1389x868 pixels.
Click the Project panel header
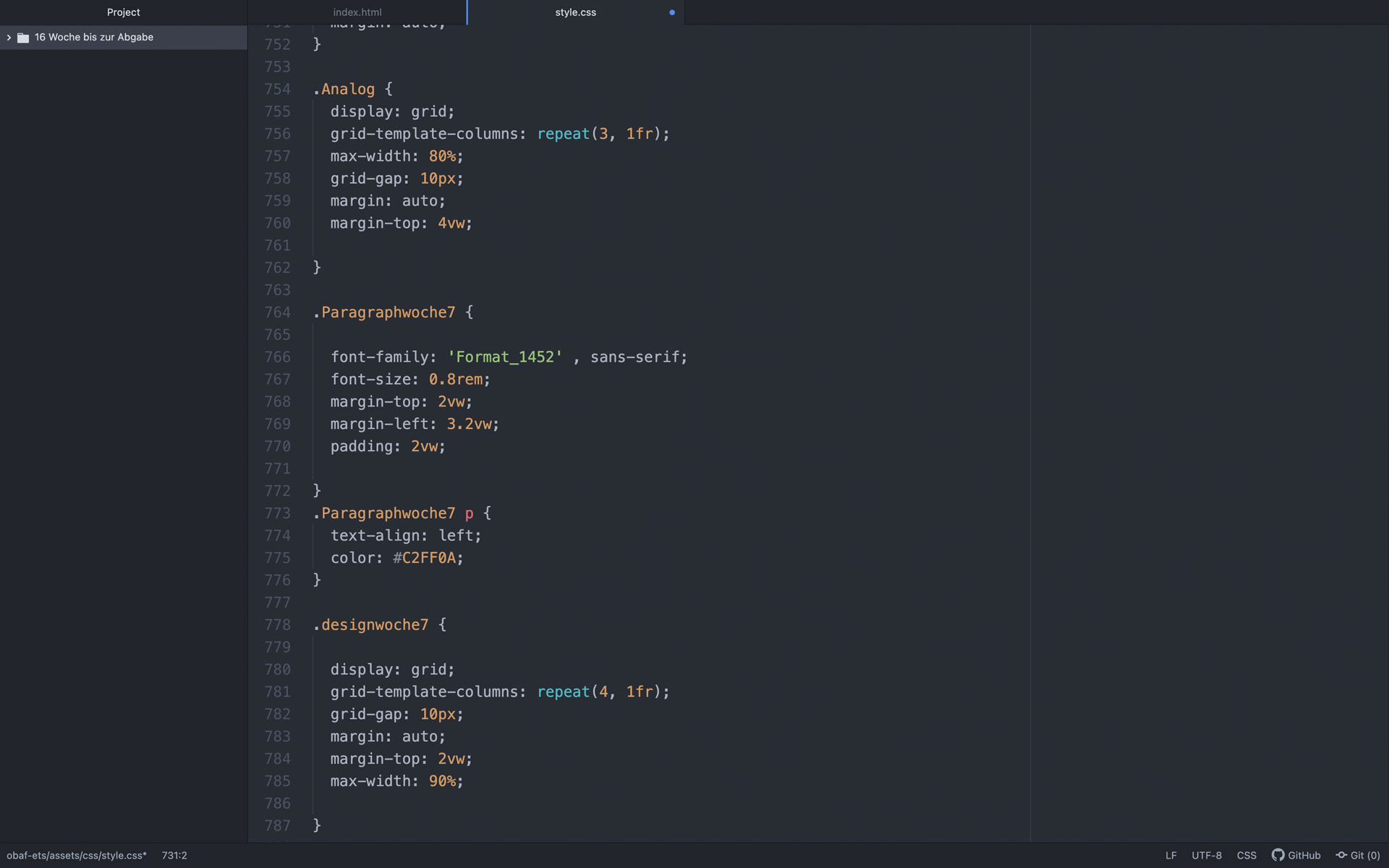coord(124,12)
